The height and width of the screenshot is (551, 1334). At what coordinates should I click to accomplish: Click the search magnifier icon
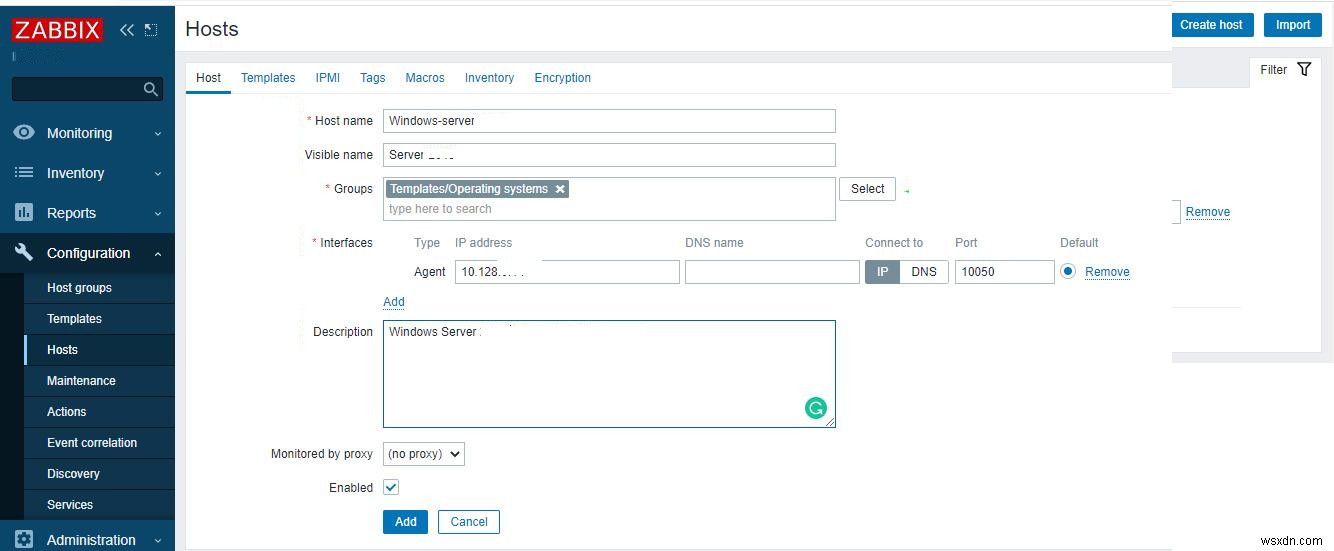(x=151, y=89)
